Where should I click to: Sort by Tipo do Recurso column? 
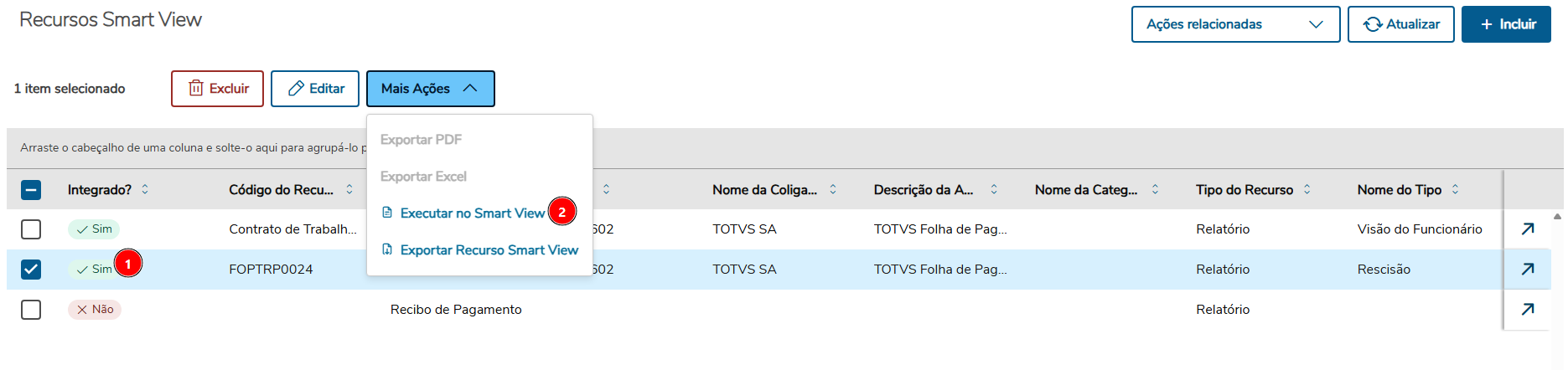pyautogui.click(x=1307, y=189)
